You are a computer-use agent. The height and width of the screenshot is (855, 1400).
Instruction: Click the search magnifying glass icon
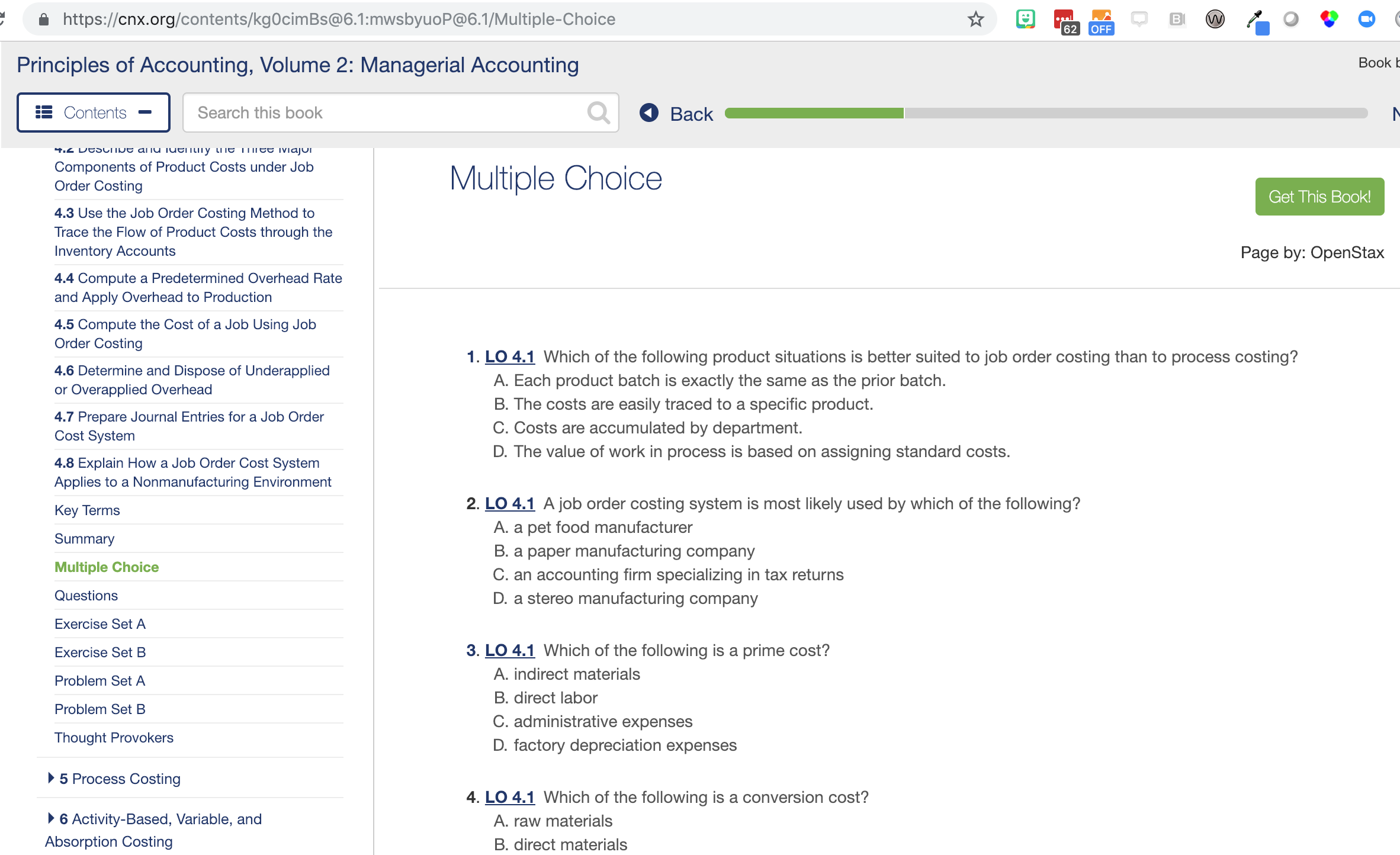pos(598,112)
